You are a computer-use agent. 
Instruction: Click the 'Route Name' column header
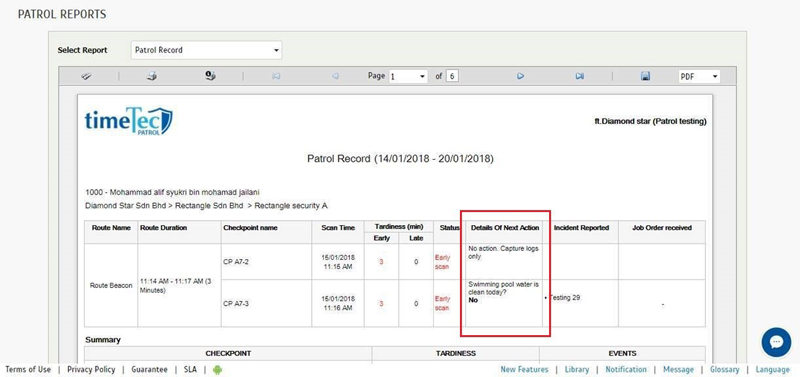111,228
